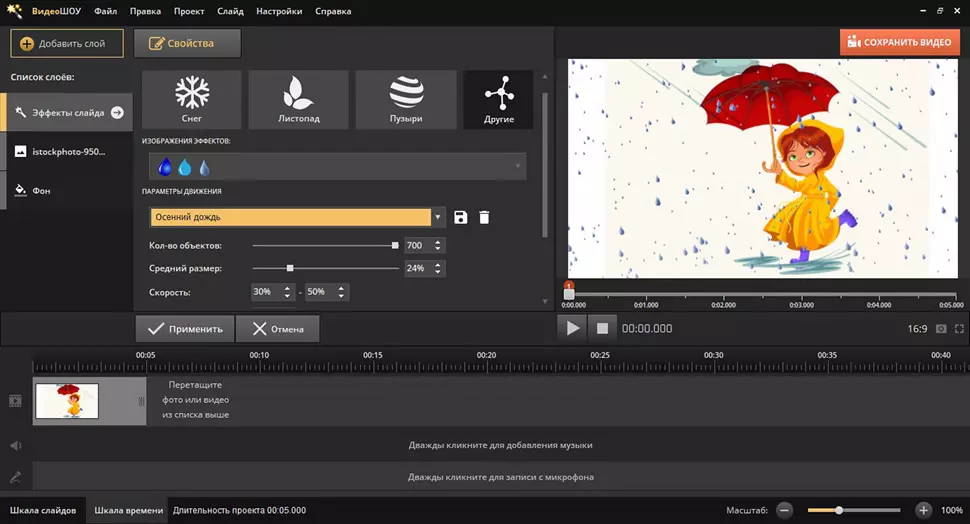Screen dimensions: 970x524
Task: Click the Кол-во объектов slider handle
Action: pos(395,246)
